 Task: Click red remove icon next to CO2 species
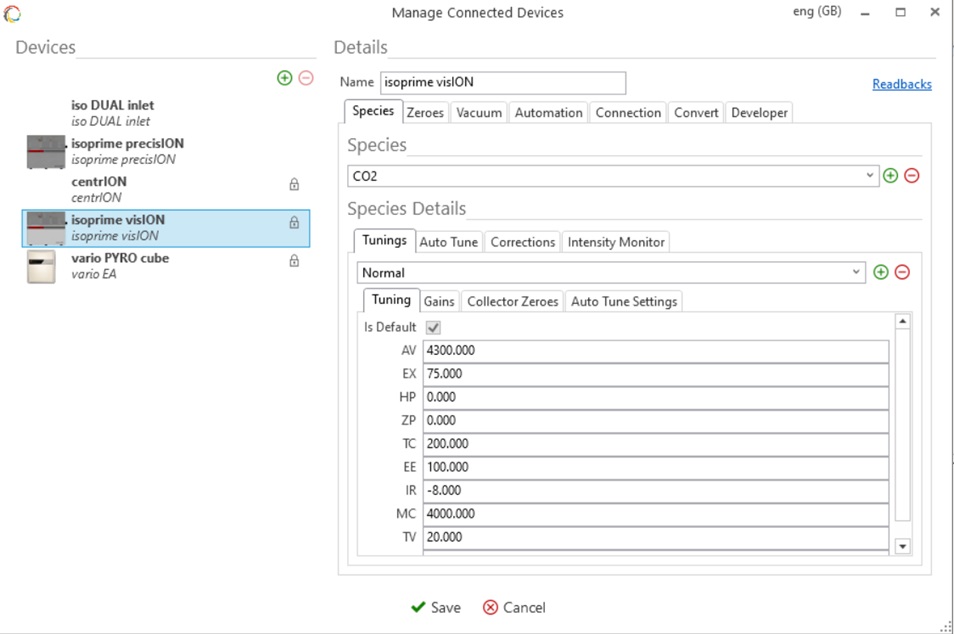click(911, 176)
